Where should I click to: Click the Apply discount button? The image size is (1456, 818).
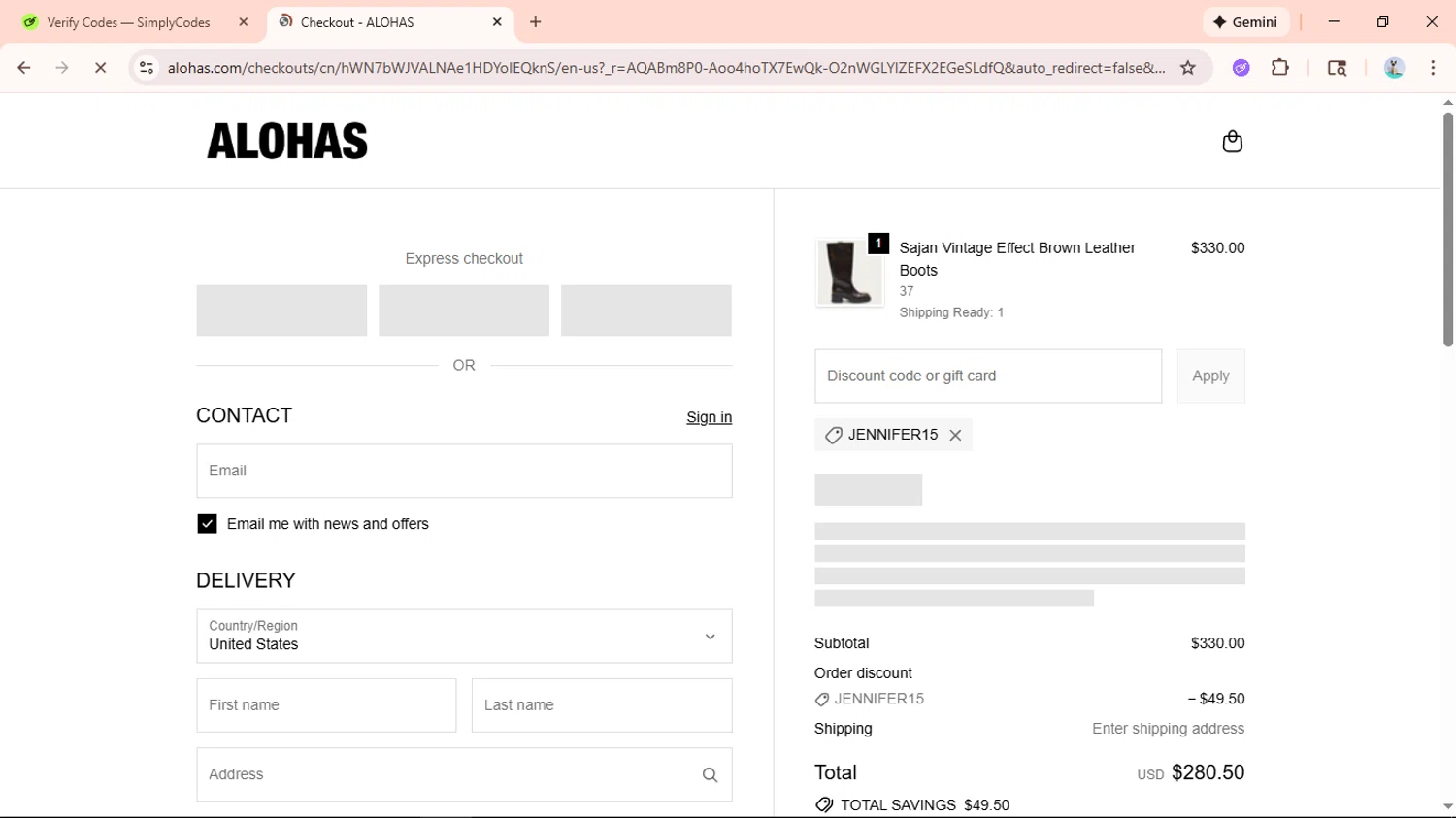click(1210, 376)
